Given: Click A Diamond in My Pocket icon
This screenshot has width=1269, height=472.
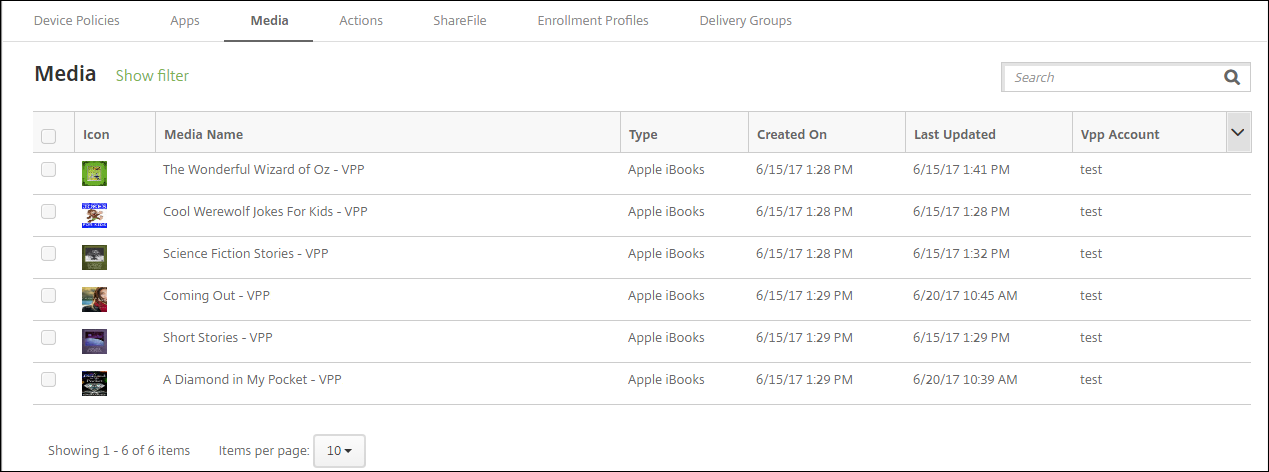Looking at the screenshot, I should (x=94, y=383).
